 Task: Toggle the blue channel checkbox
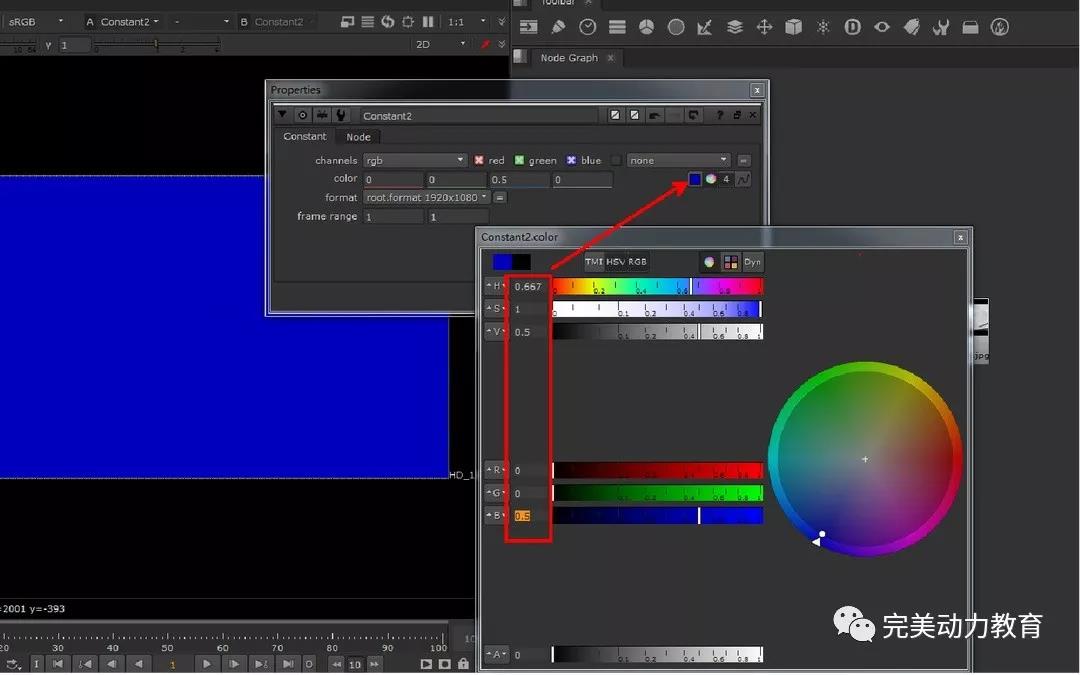(x=571, y=160)
